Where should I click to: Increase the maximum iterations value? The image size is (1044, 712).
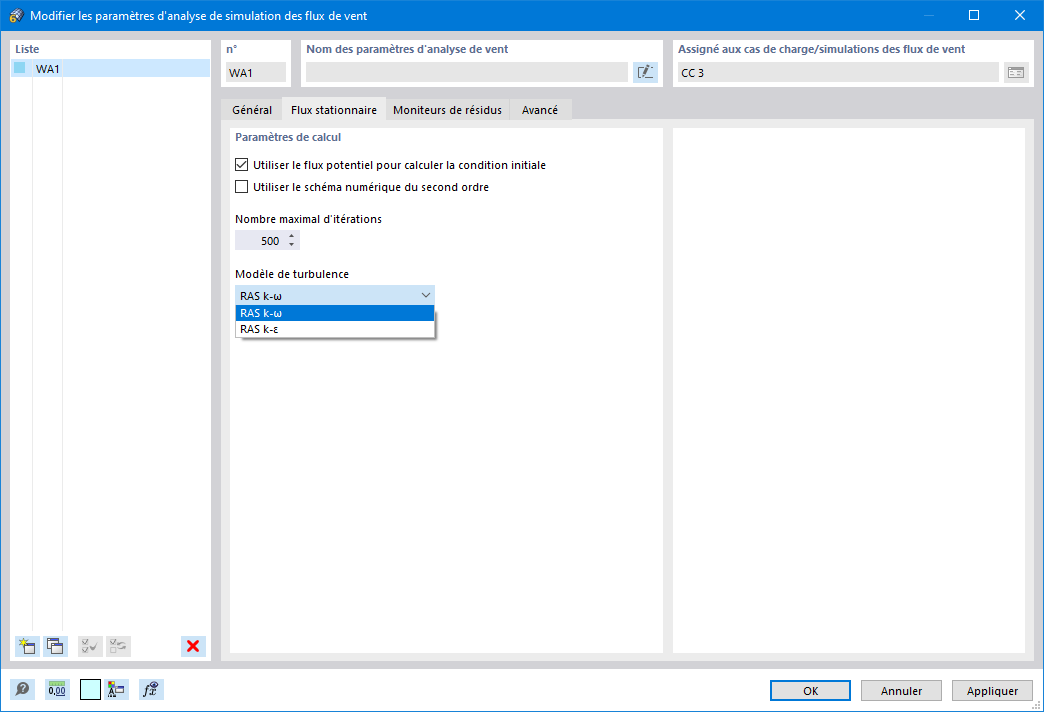pyautogui.click(x=292, y=236)
